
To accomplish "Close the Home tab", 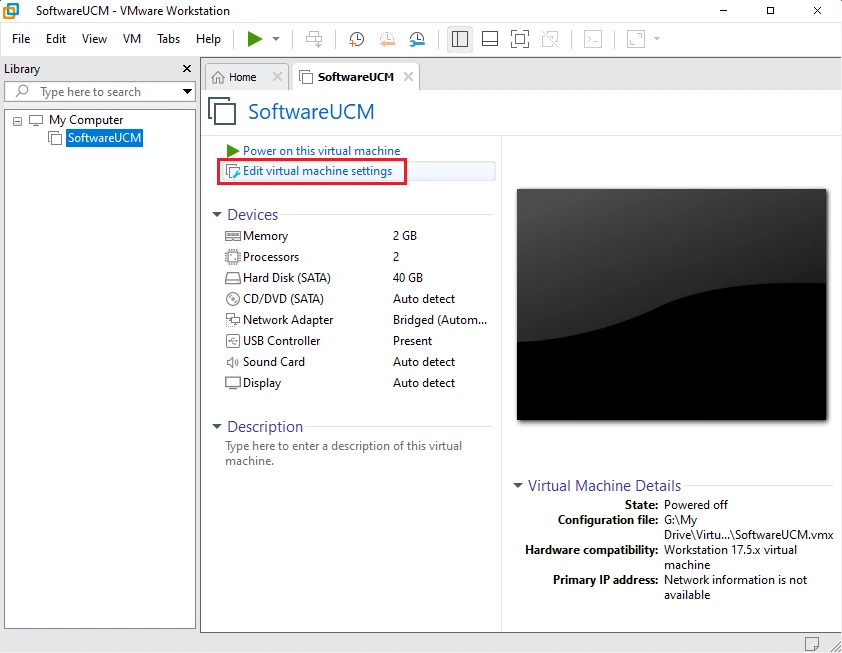I will [x=277, y=77].
